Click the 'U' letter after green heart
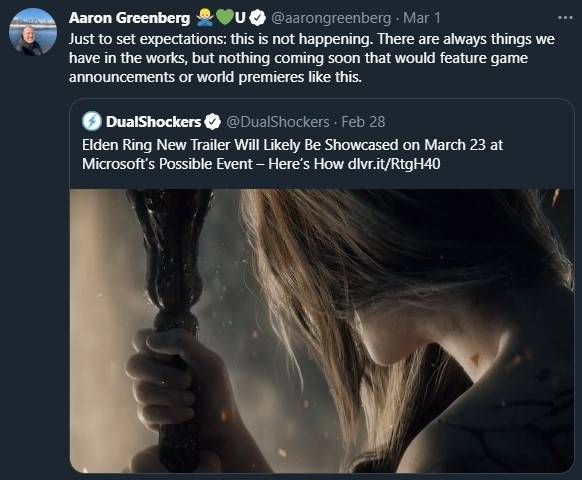This screenshot has height=480, width=582. [240, 18]
